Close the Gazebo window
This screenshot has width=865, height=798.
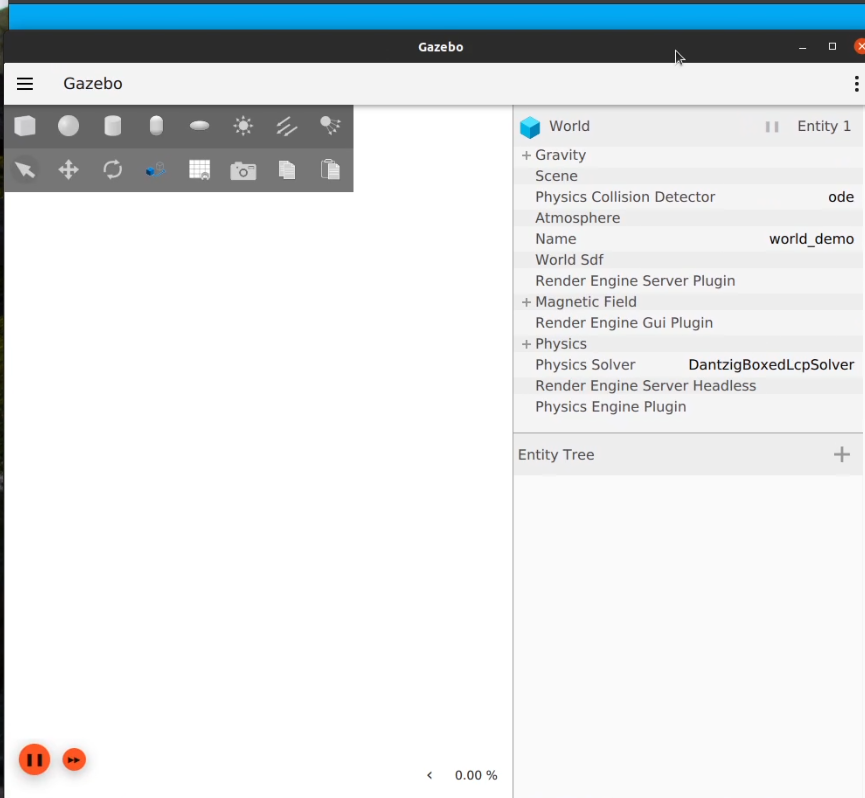click(x=860, y=46)
